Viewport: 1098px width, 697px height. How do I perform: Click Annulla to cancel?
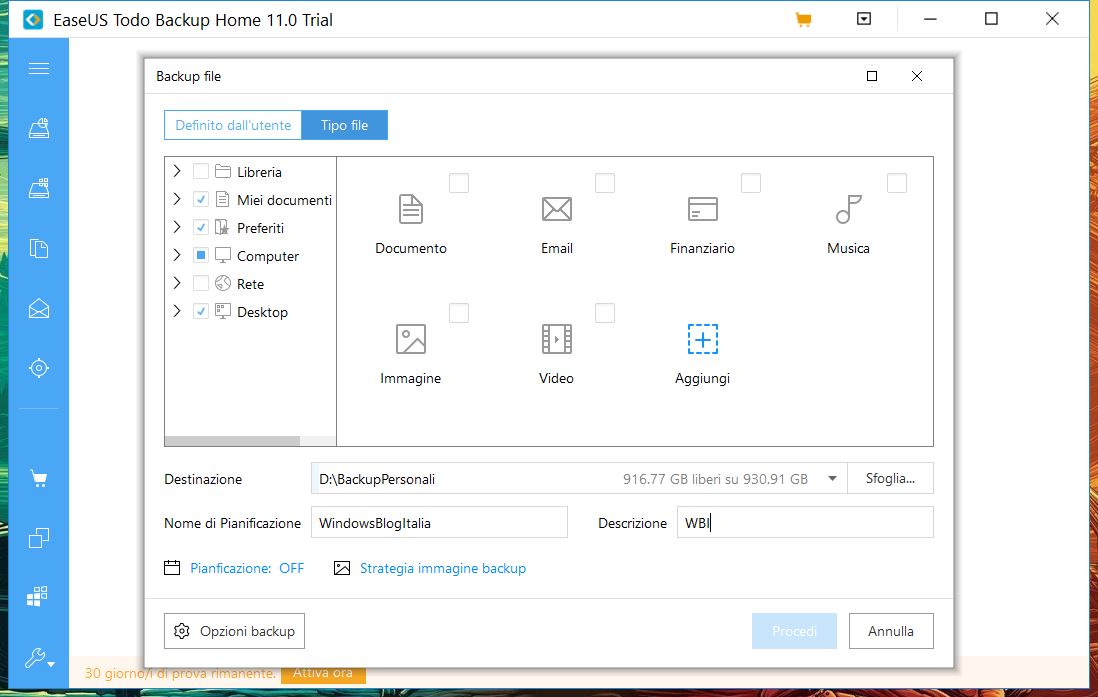(891, 631)
